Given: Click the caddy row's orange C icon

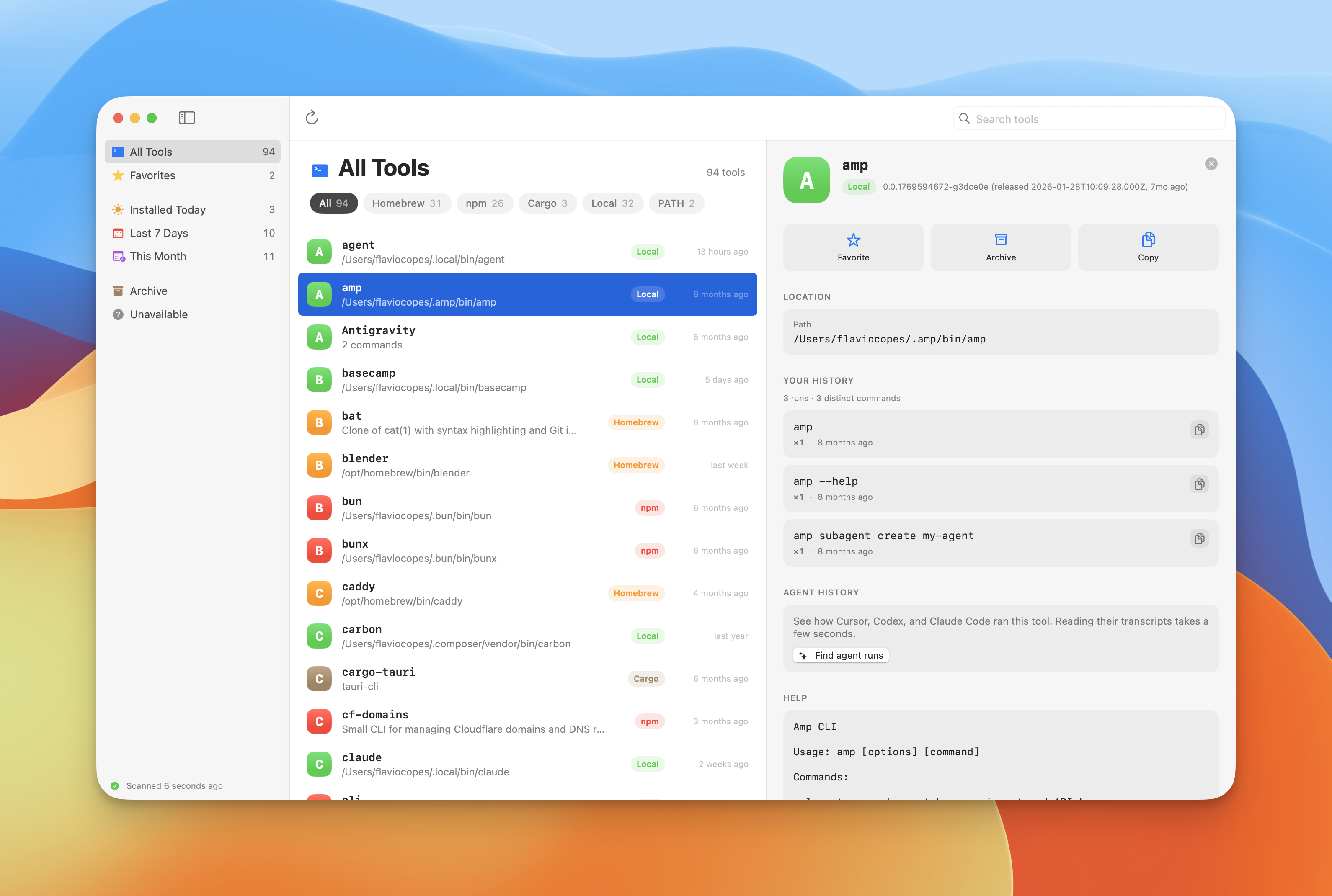Looking at the screenshot, I should 319,593.
